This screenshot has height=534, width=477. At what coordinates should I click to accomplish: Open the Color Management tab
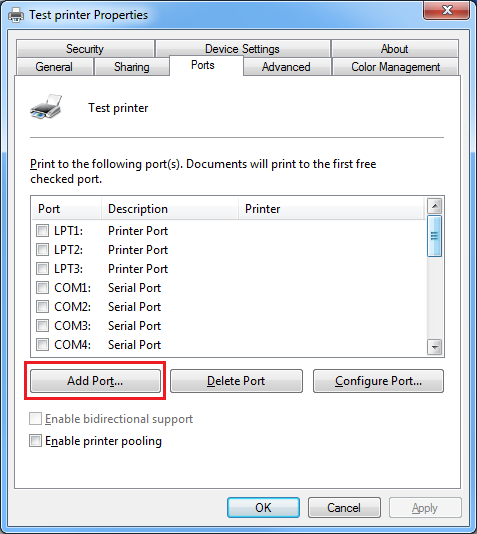pyautogui.click(x=395, y=67)
